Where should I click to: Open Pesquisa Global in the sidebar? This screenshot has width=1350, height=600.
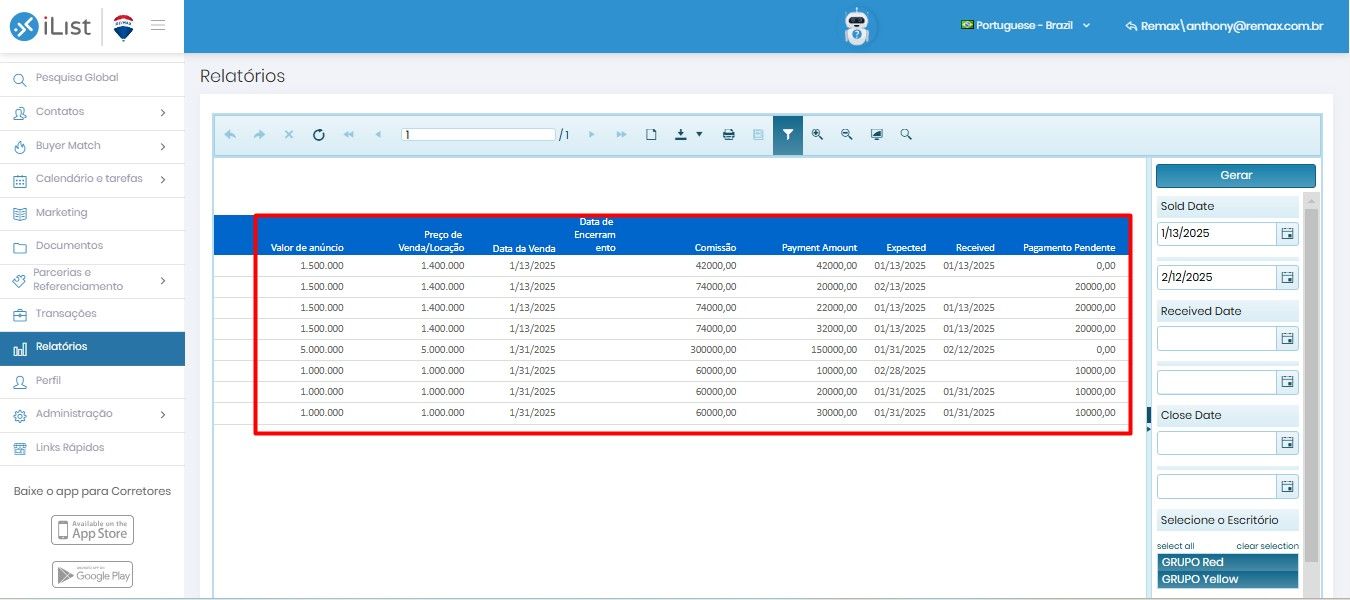click(x=92, y=78)
